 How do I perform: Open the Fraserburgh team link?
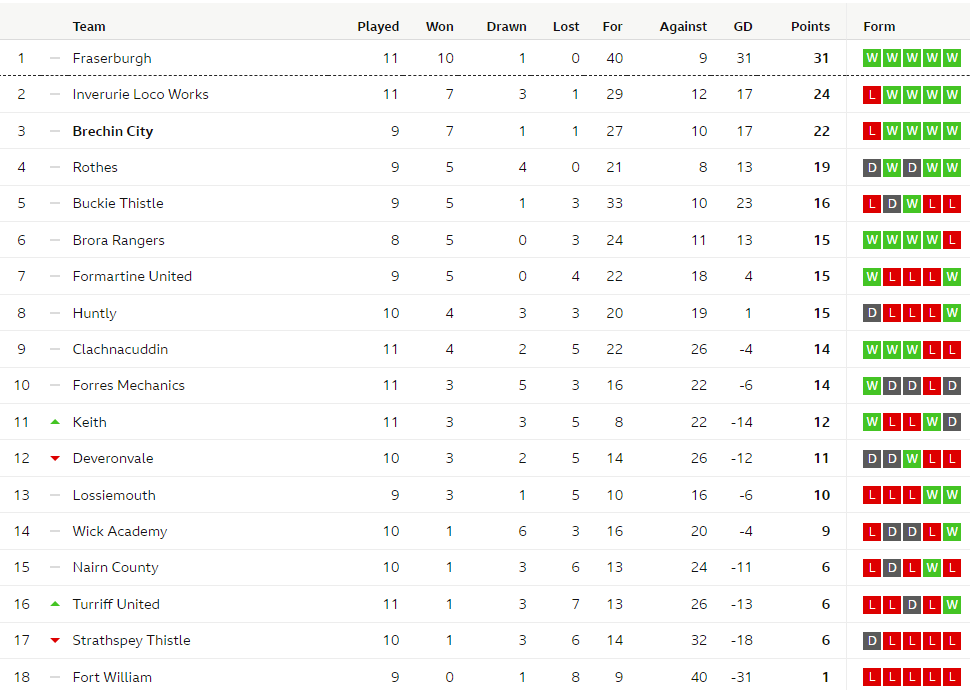112,58
